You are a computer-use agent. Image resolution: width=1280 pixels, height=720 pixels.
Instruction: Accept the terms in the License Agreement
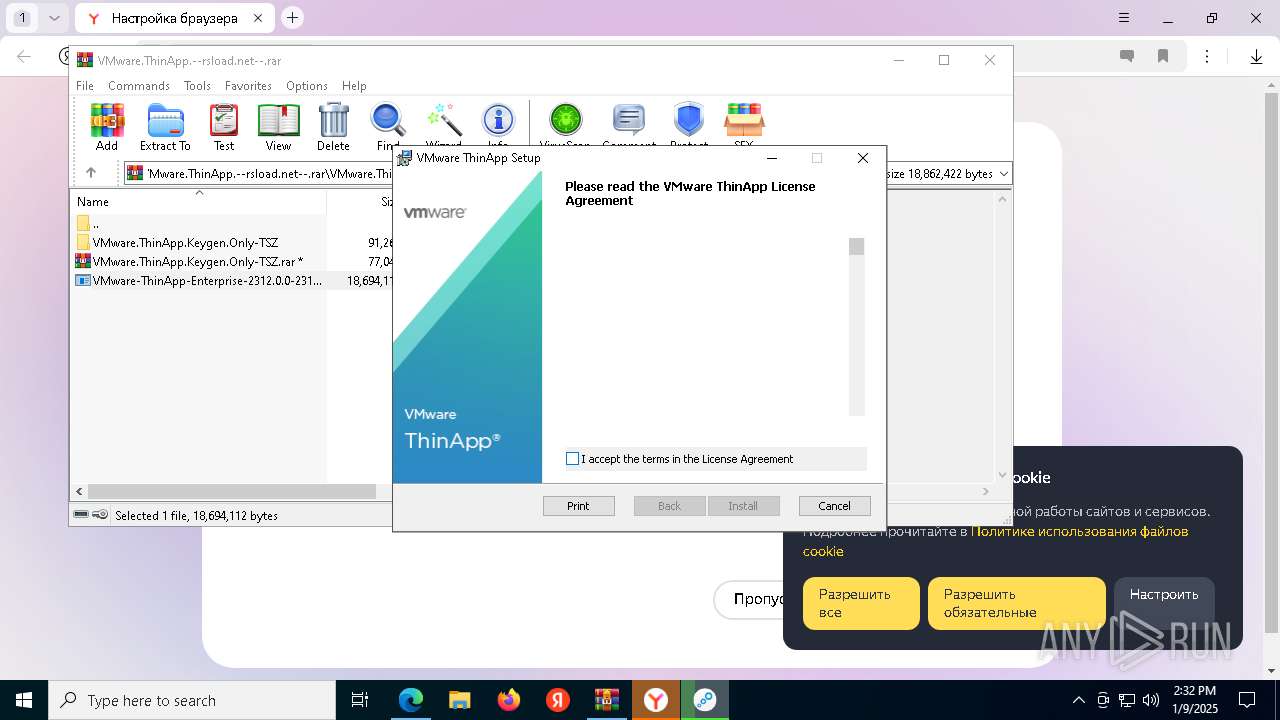pyautogui.click(x=572, y=459)
